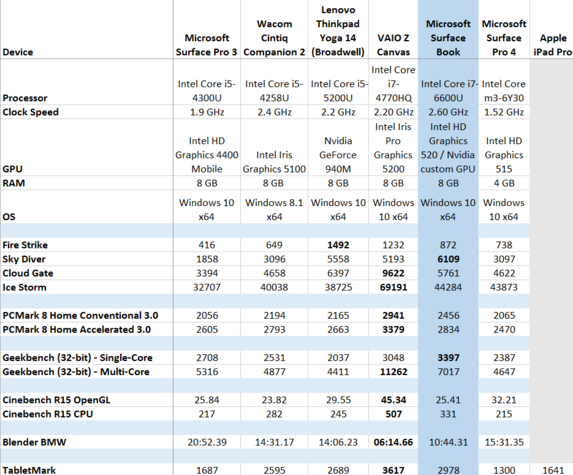Click the bold 3617 TabletMark score
The image size is (573, 475).
393,470
